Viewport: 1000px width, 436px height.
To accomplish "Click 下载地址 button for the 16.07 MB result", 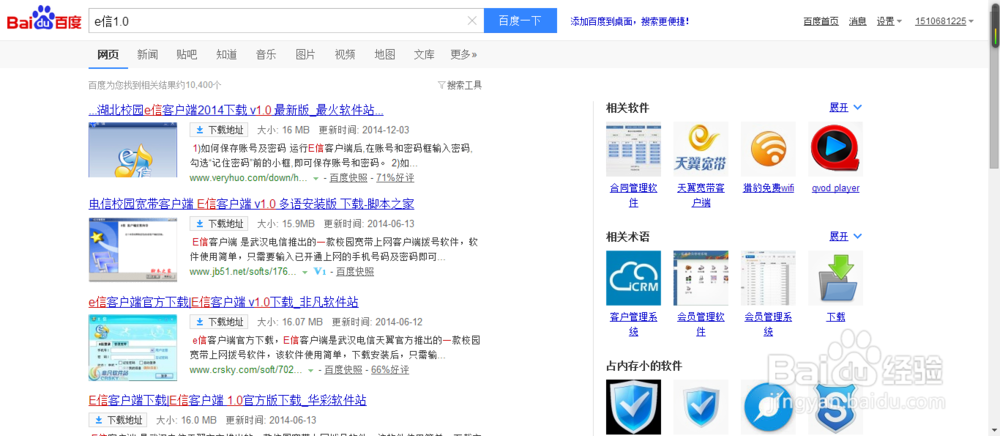I will (x=219, y=322).
